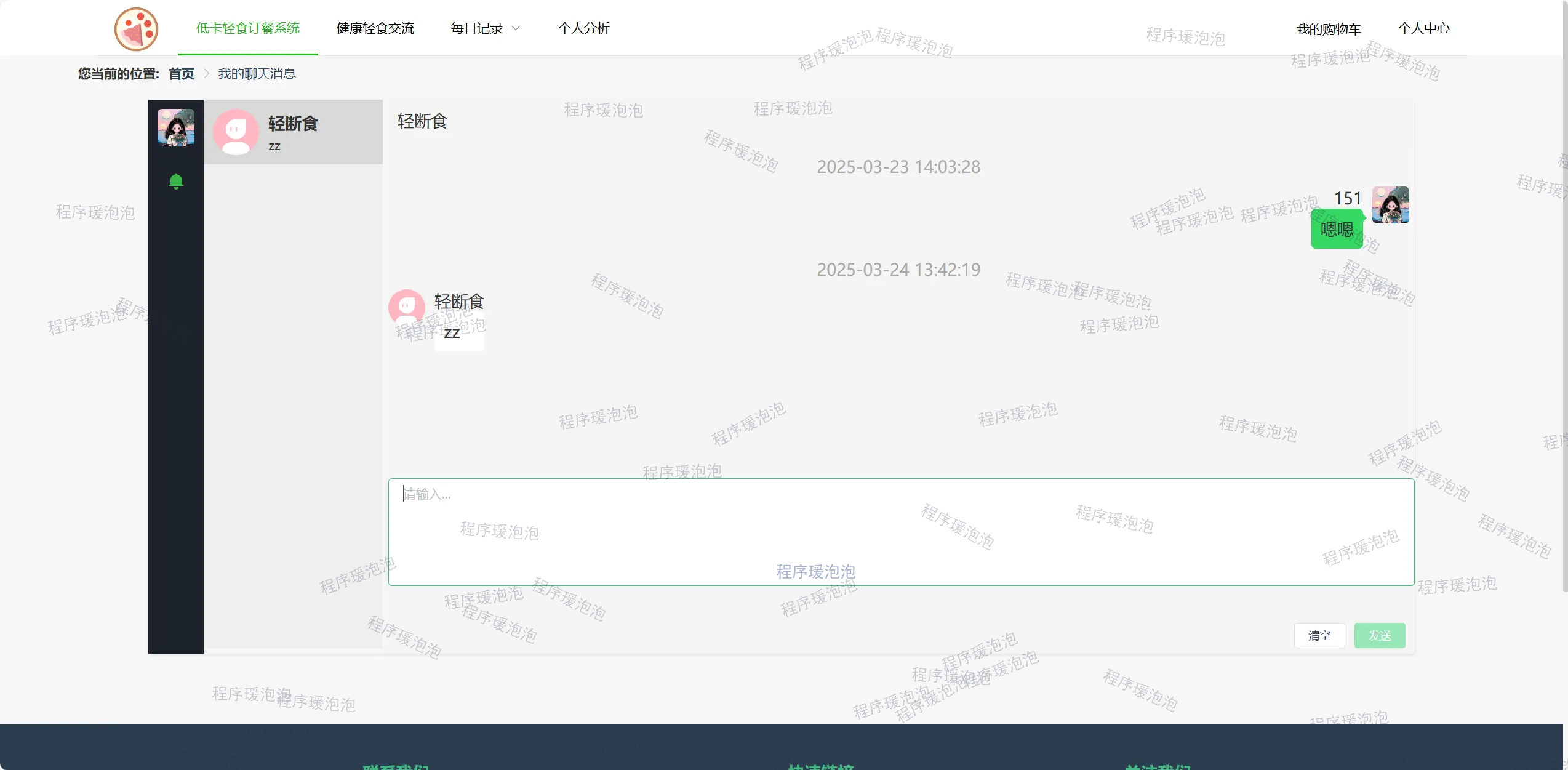Go to 健康轻食交流 menu
The image size is (1568, 770).
(x=375, y=28)
